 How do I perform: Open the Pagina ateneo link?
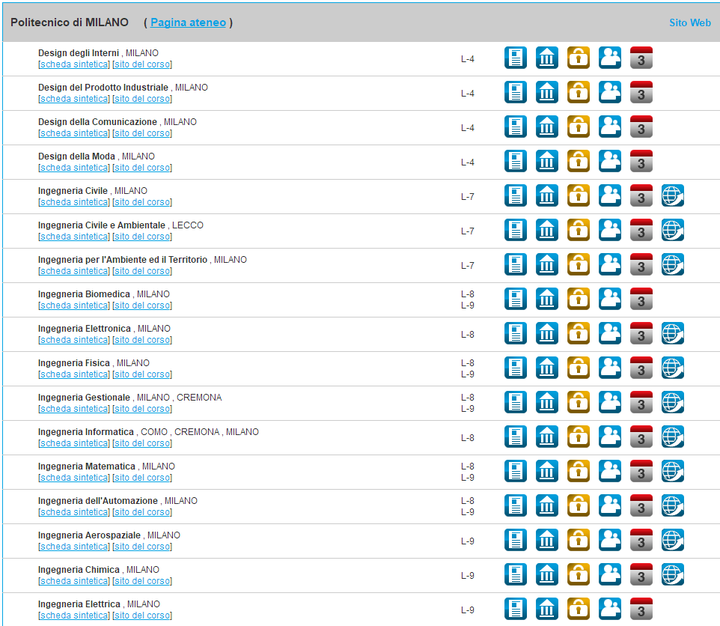coord(188,23)
